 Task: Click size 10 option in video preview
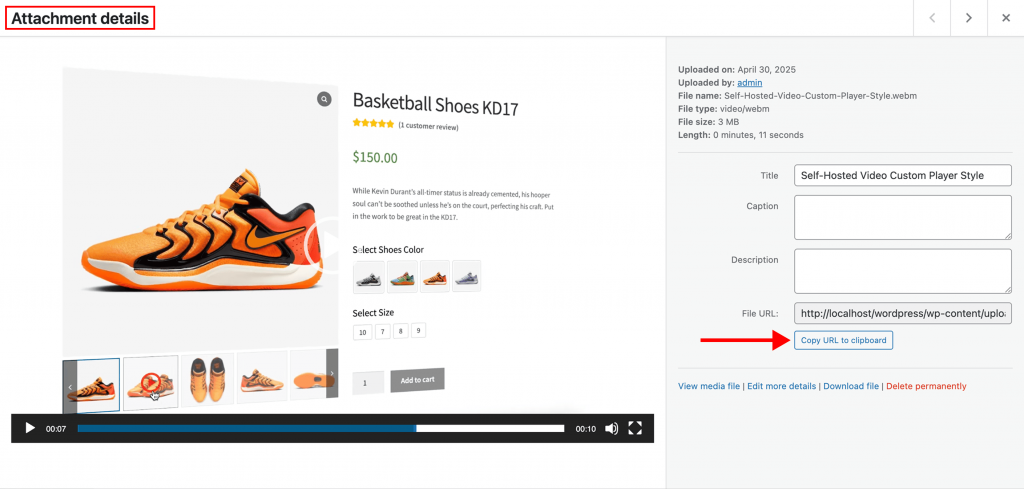coord(362,332)
